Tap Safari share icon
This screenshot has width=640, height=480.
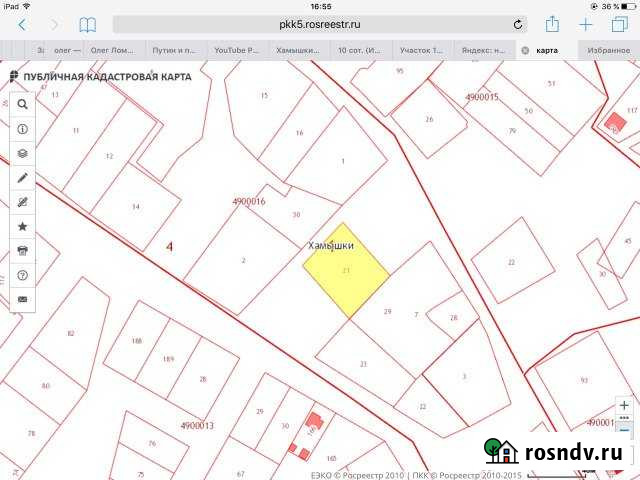point(551,24)
